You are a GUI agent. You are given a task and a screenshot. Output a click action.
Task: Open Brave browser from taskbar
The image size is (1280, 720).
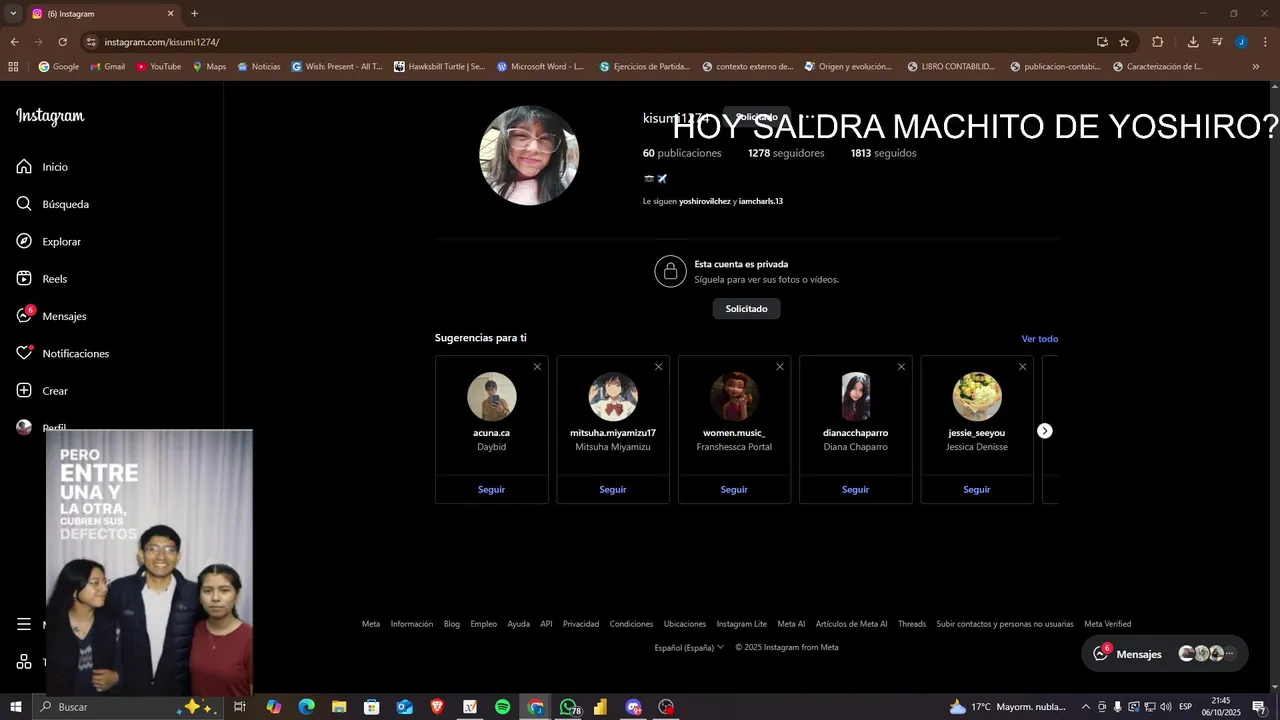pyautogui.click(x=437, y=707)
